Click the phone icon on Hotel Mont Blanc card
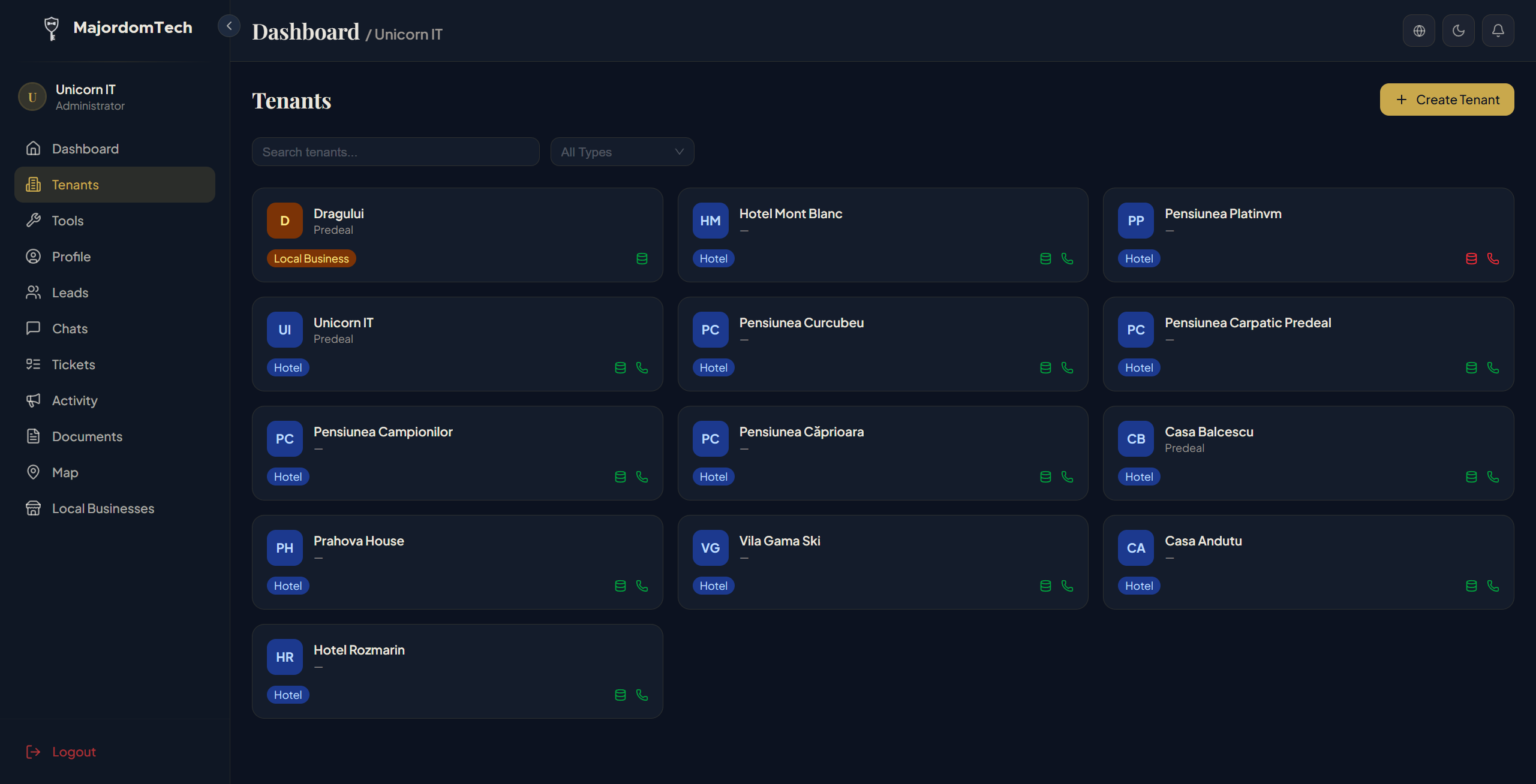The height and width of the screenshot is (784, 1536). pos(1067,258)
